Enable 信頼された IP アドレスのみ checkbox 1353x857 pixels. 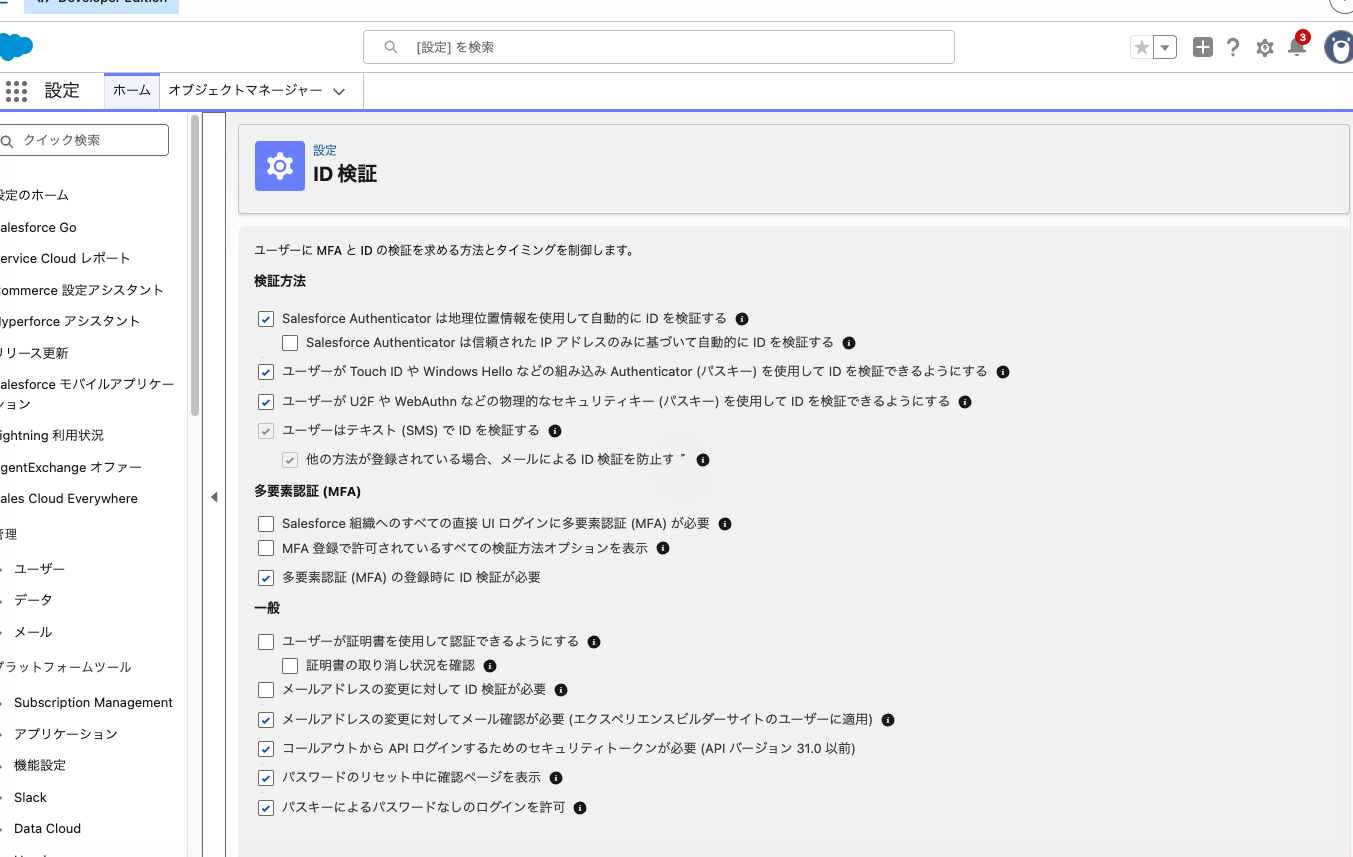(290, 343)
